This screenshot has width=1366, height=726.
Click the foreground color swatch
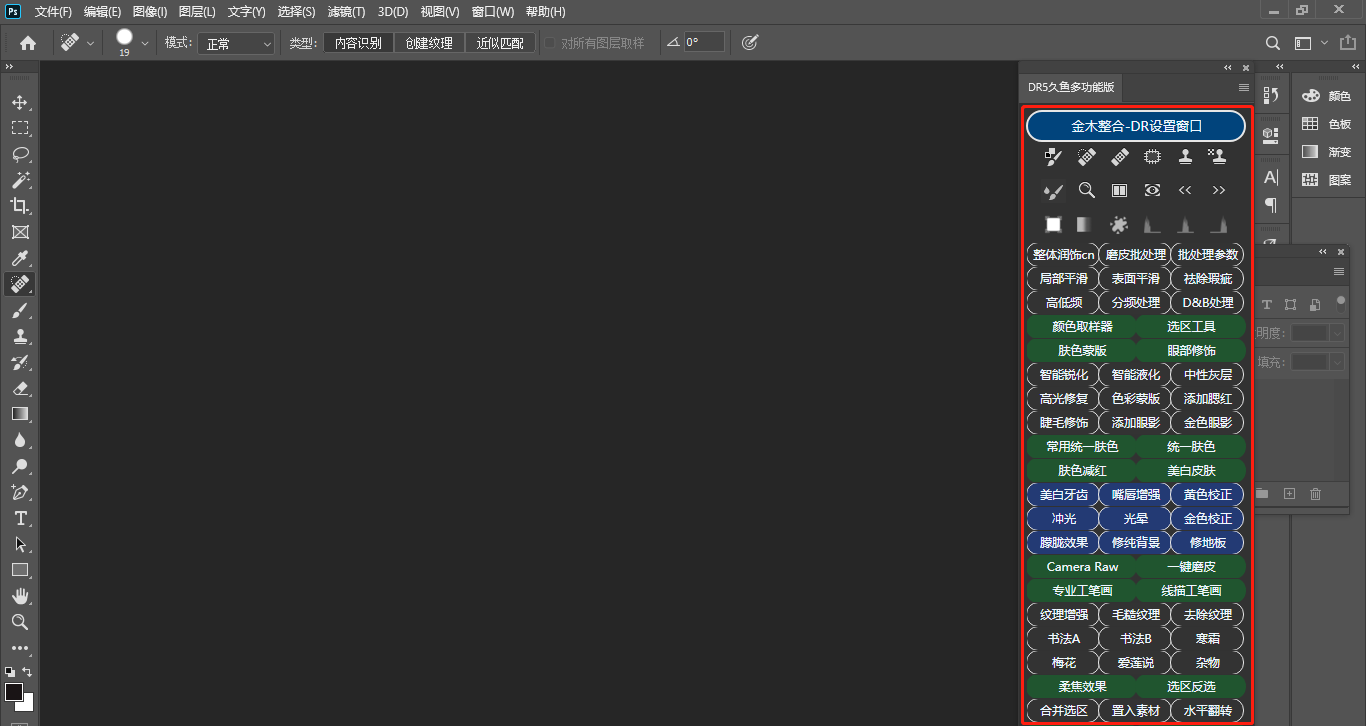[x=14, y=692]
